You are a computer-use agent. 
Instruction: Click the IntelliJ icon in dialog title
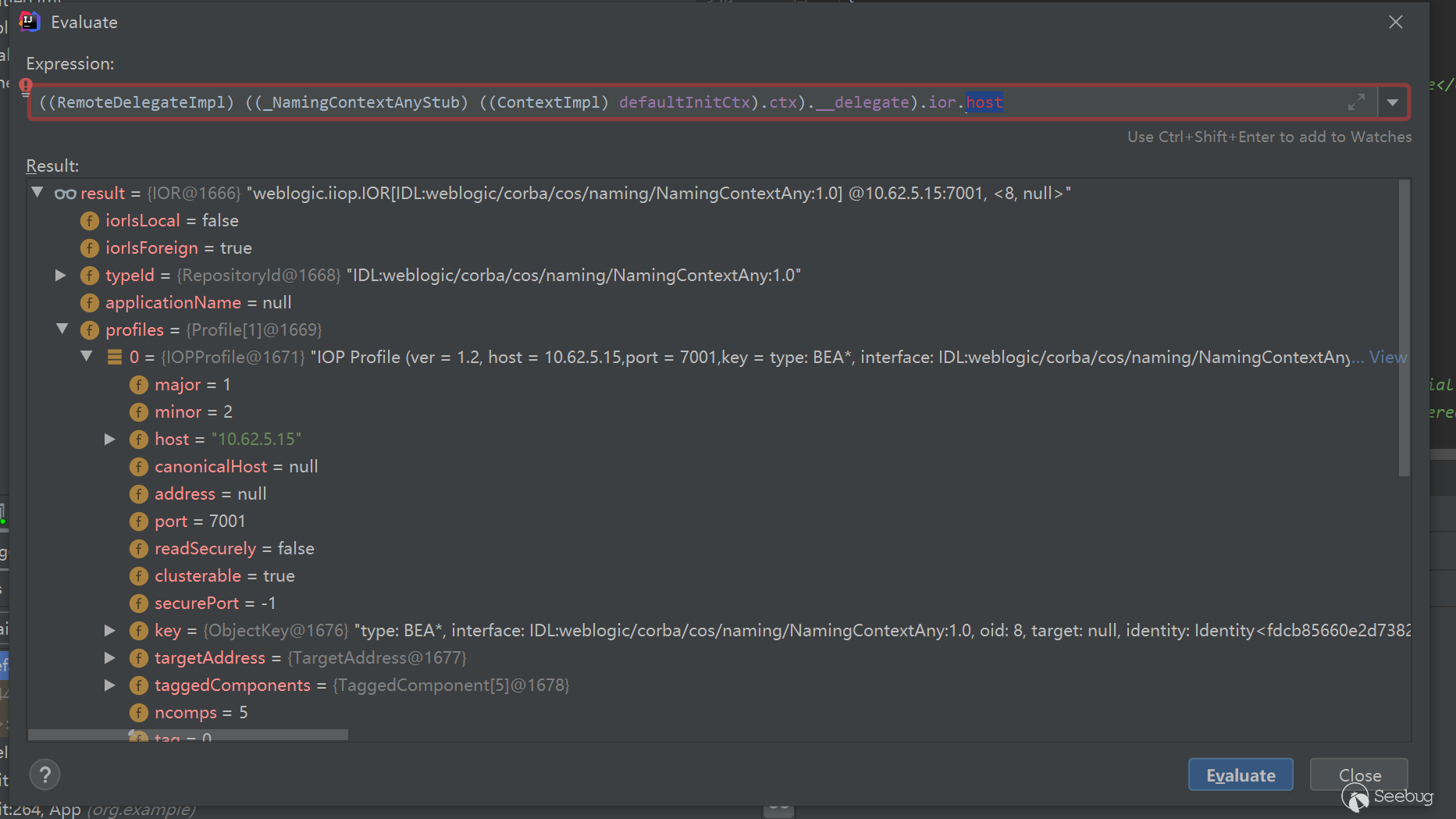coord(30,21)
